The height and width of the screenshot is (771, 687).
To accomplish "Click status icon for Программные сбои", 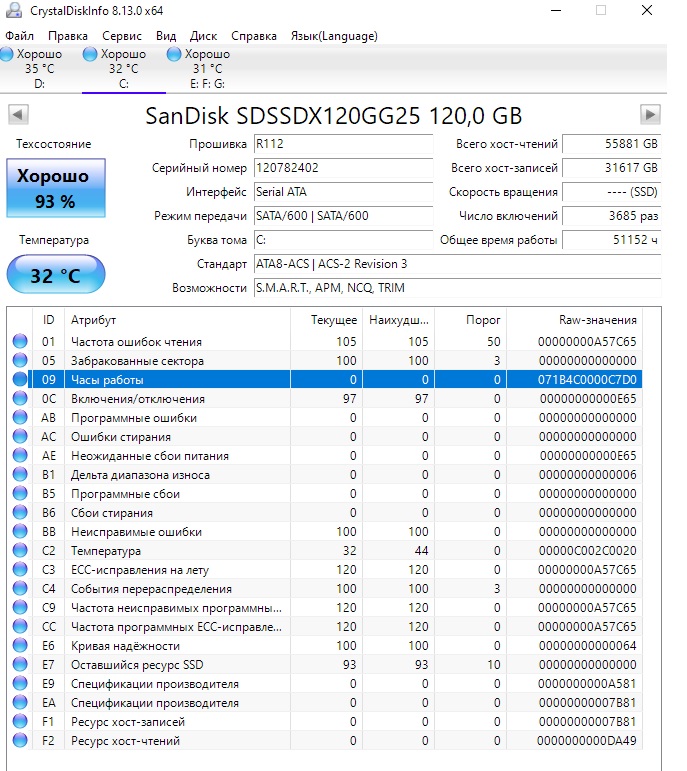I will pos(20,494).
